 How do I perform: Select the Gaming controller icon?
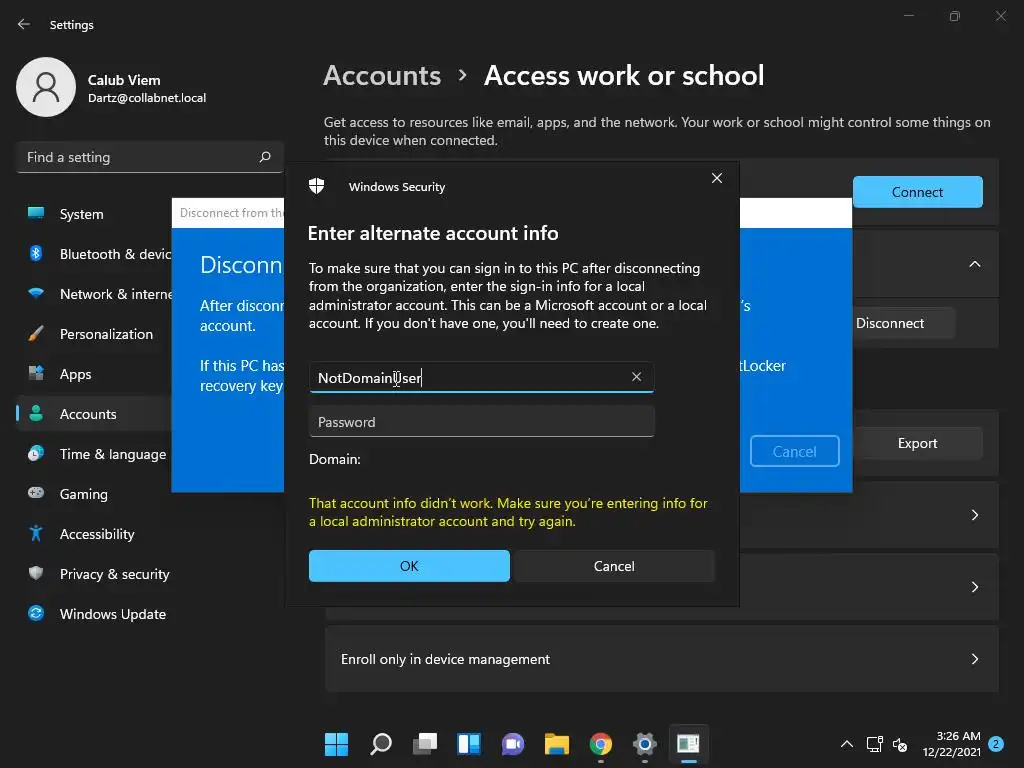click(x=36, y=493)
